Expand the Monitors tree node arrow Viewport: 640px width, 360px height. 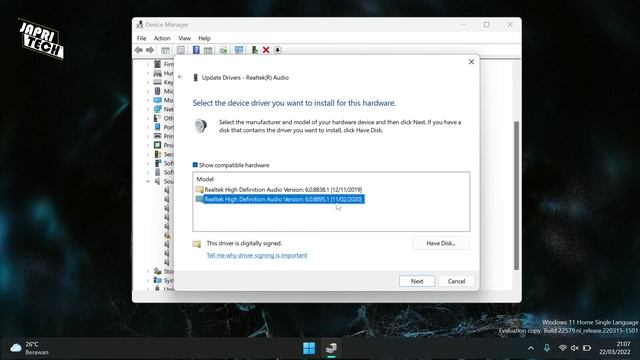coord(148,100)
